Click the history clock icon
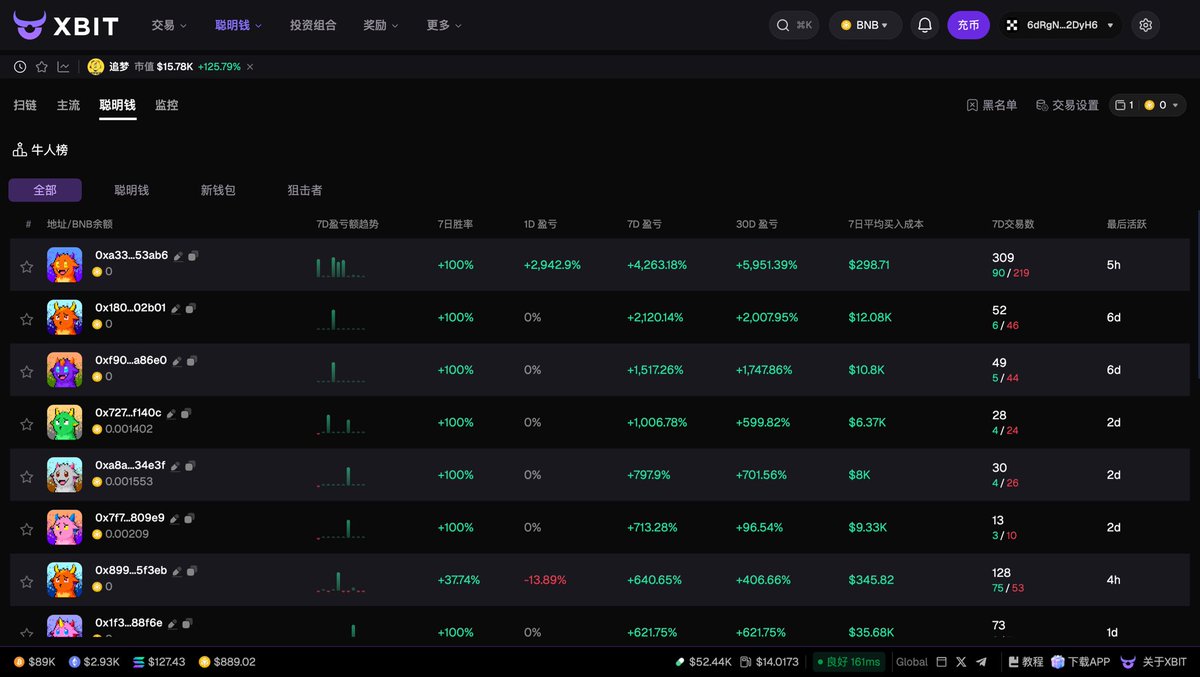1200x677 pixels. (20, 67)
